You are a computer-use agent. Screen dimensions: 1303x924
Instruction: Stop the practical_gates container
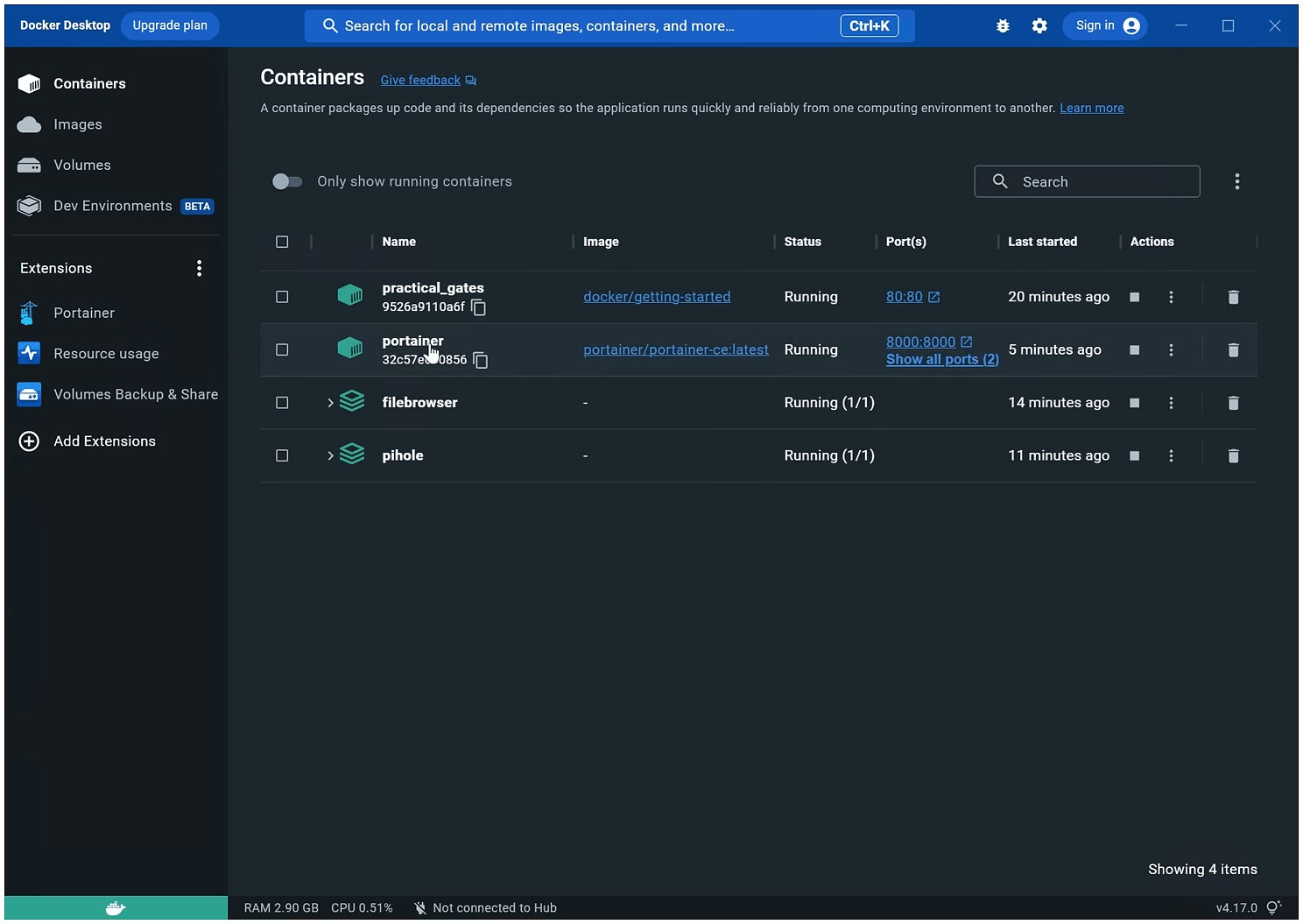(x=1135, y=297)
